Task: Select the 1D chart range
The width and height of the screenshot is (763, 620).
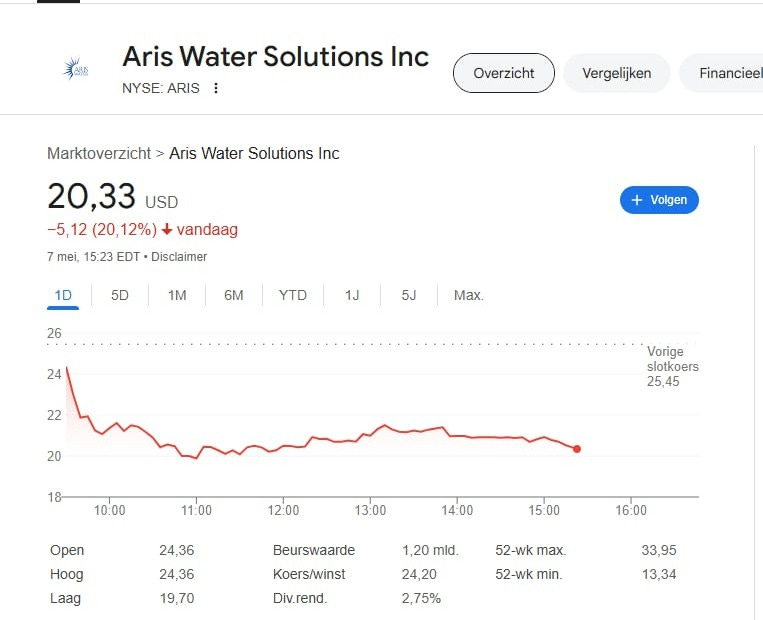Action: pyautogui.click(x=63, y=295)
